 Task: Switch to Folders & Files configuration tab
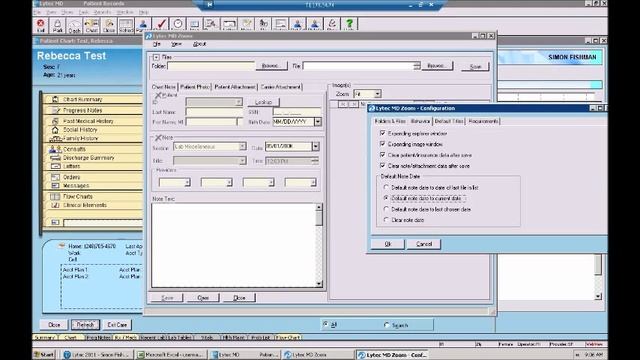pyautogui.click(x=390, y=121)
